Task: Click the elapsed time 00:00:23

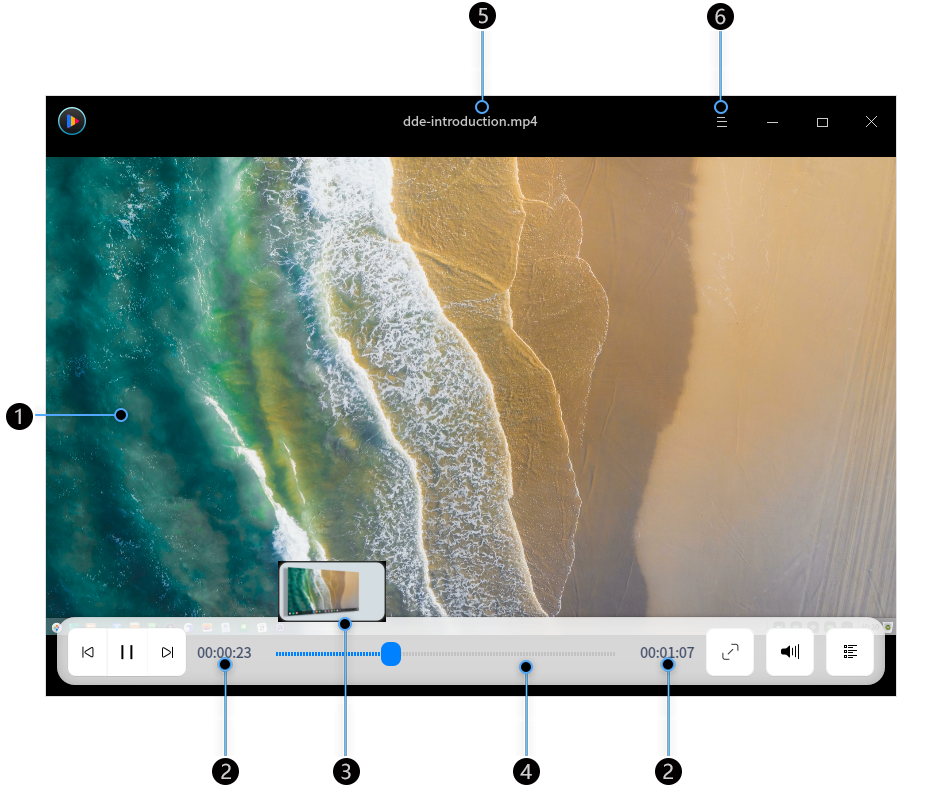Action: coord(224,652)
